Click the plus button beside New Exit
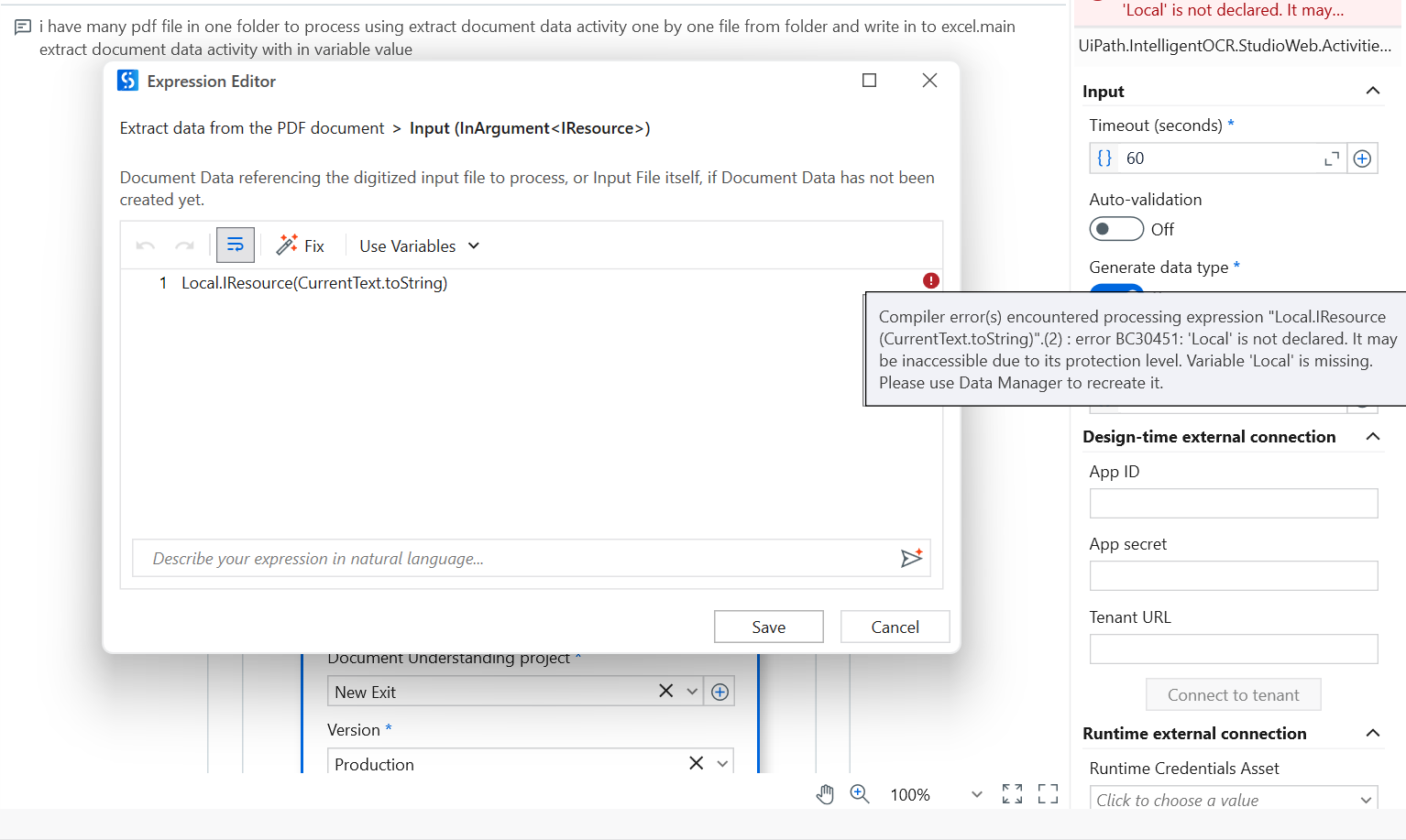1406x840 pixels. click(x=720, y=692)
